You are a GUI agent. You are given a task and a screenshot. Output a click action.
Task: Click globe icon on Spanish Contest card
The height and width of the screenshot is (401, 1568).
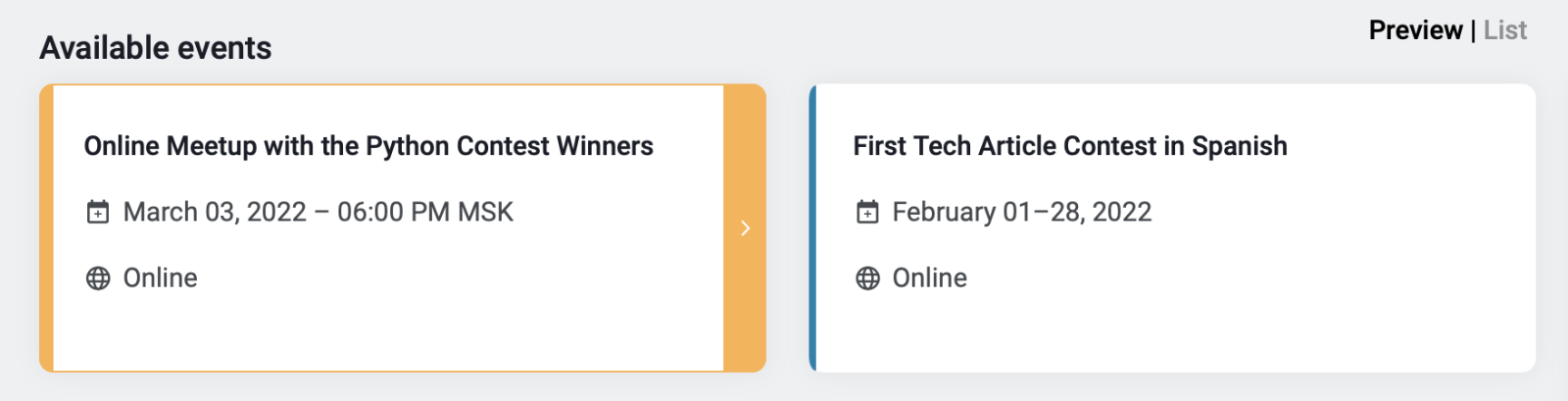867,278
